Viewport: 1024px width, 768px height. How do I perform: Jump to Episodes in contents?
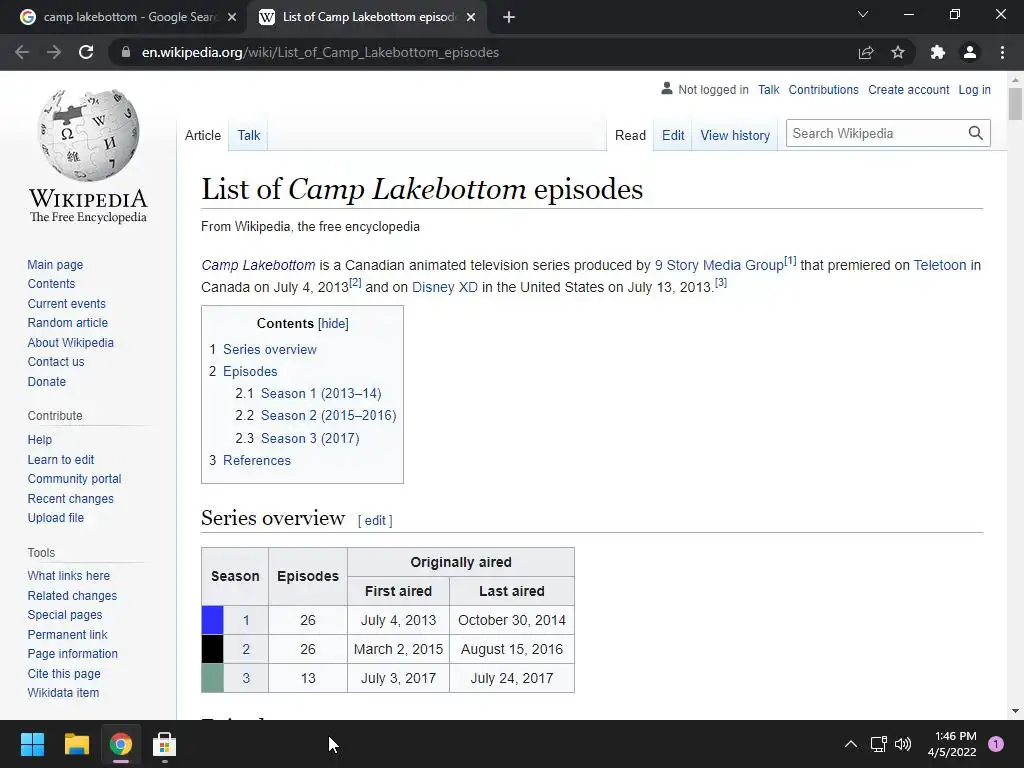click(x=250, y=371)
